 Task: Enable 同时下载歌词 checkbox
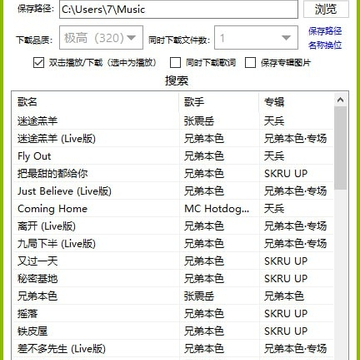point(175,63)
